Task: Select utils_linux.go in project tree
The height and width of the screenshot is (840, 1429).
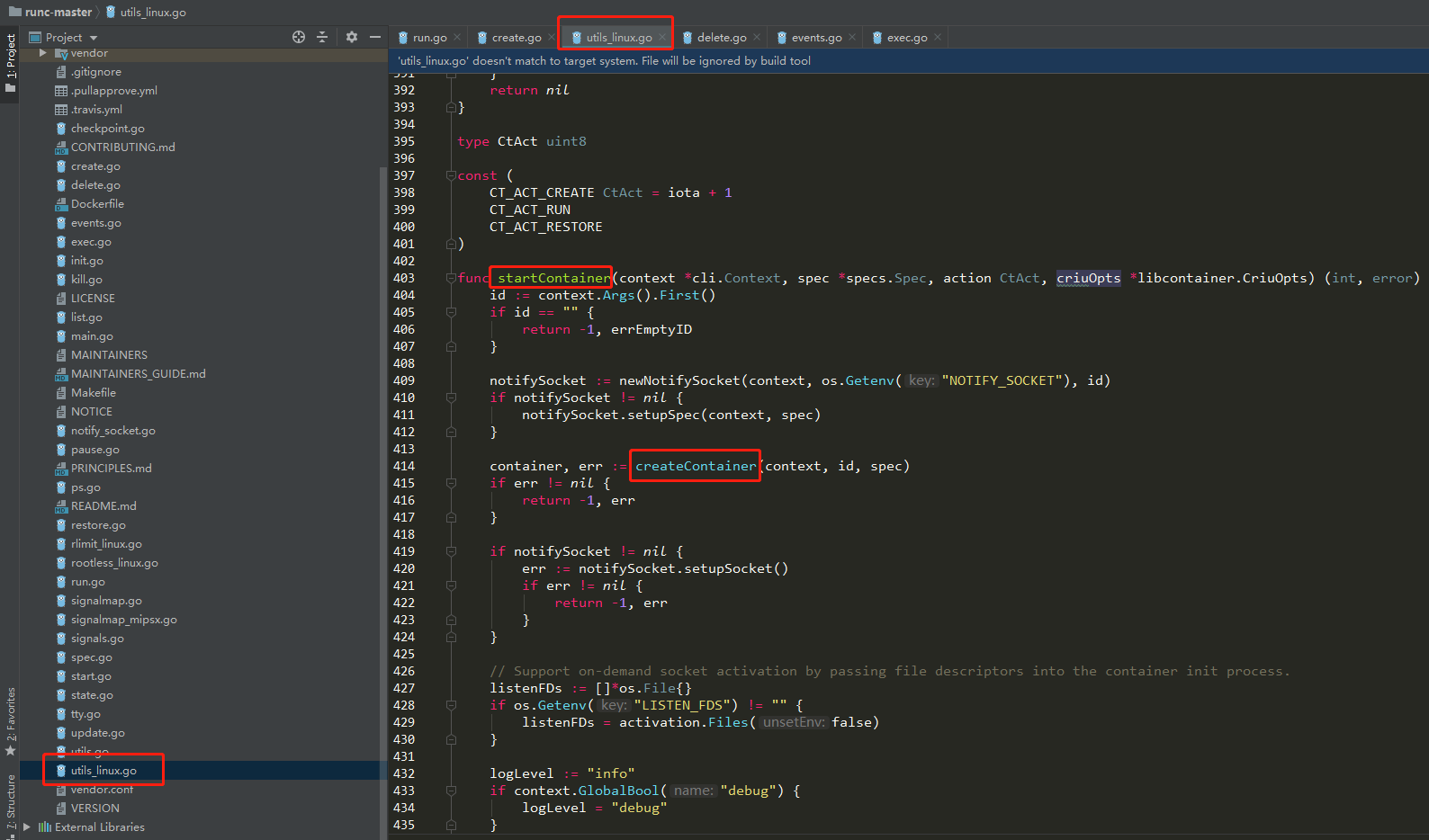Action: (x=103, y=771)
